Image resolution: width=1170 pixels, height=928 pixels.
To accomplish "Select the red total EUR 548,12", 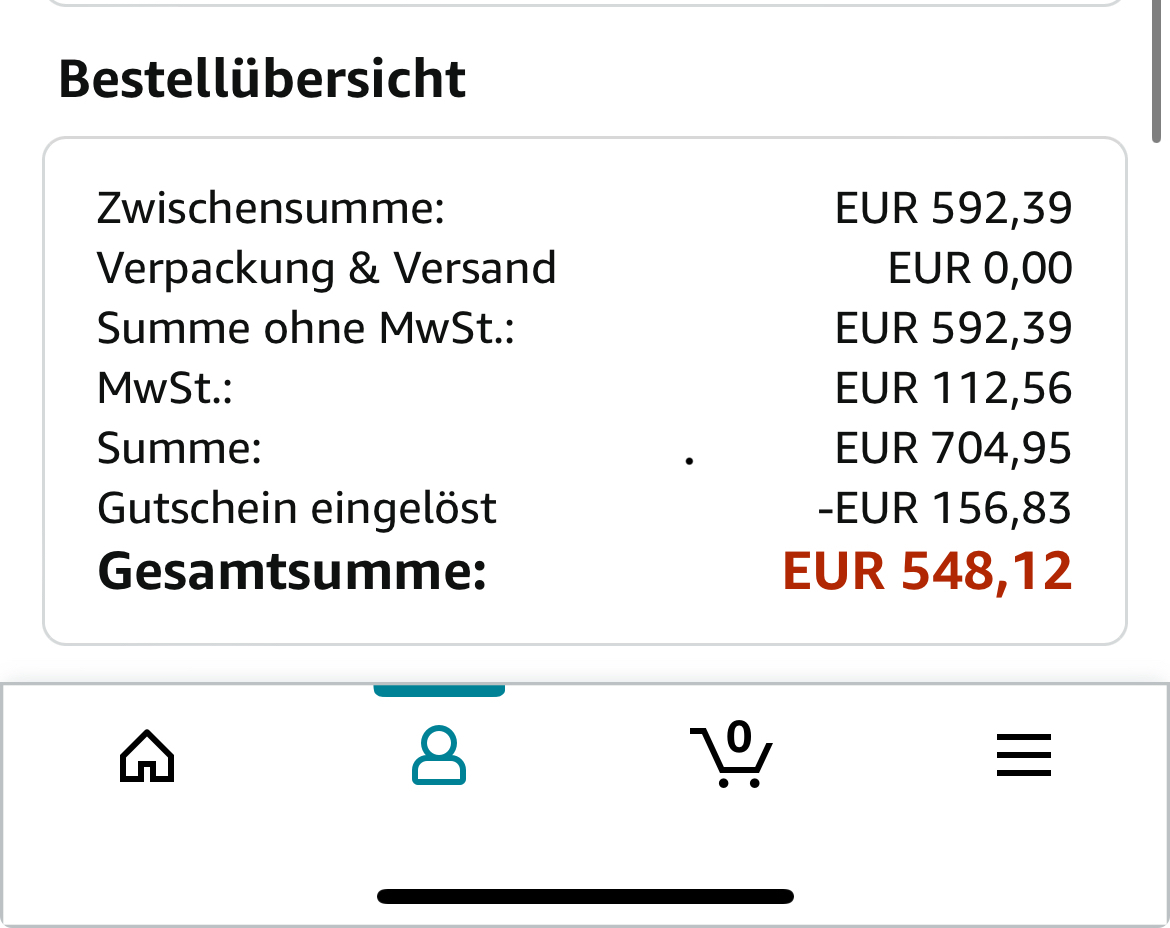I will click(927, 571).
